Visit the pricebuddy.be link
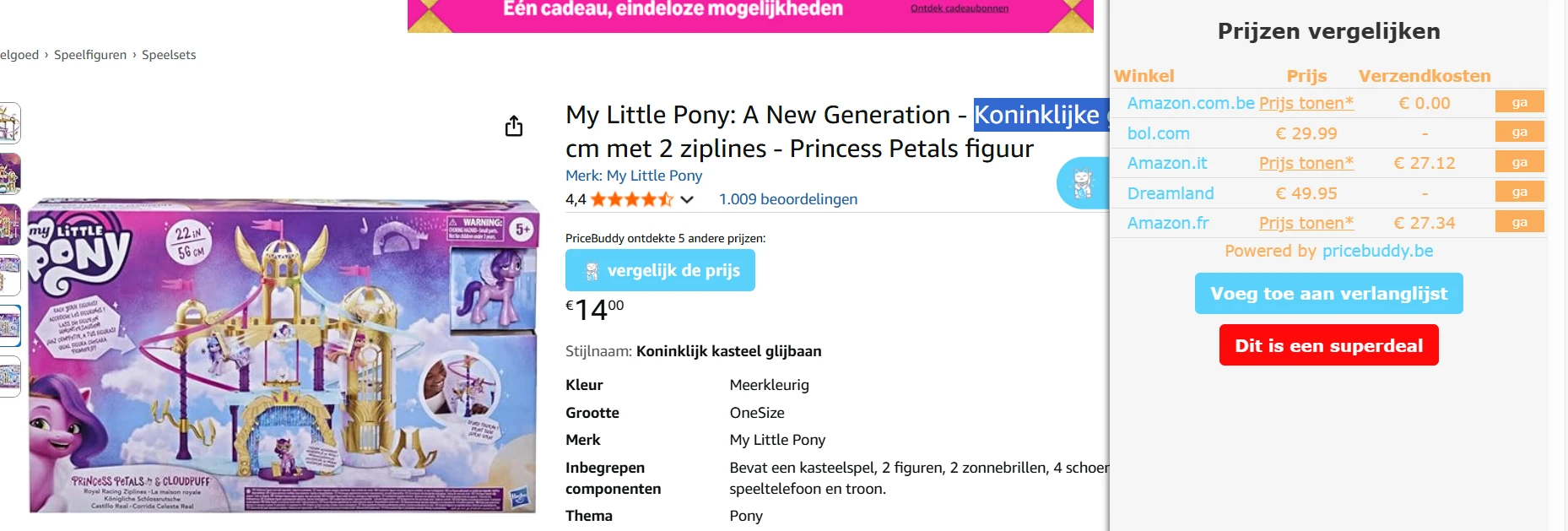The image size is (1568, 531). [x=1377, y=251]
